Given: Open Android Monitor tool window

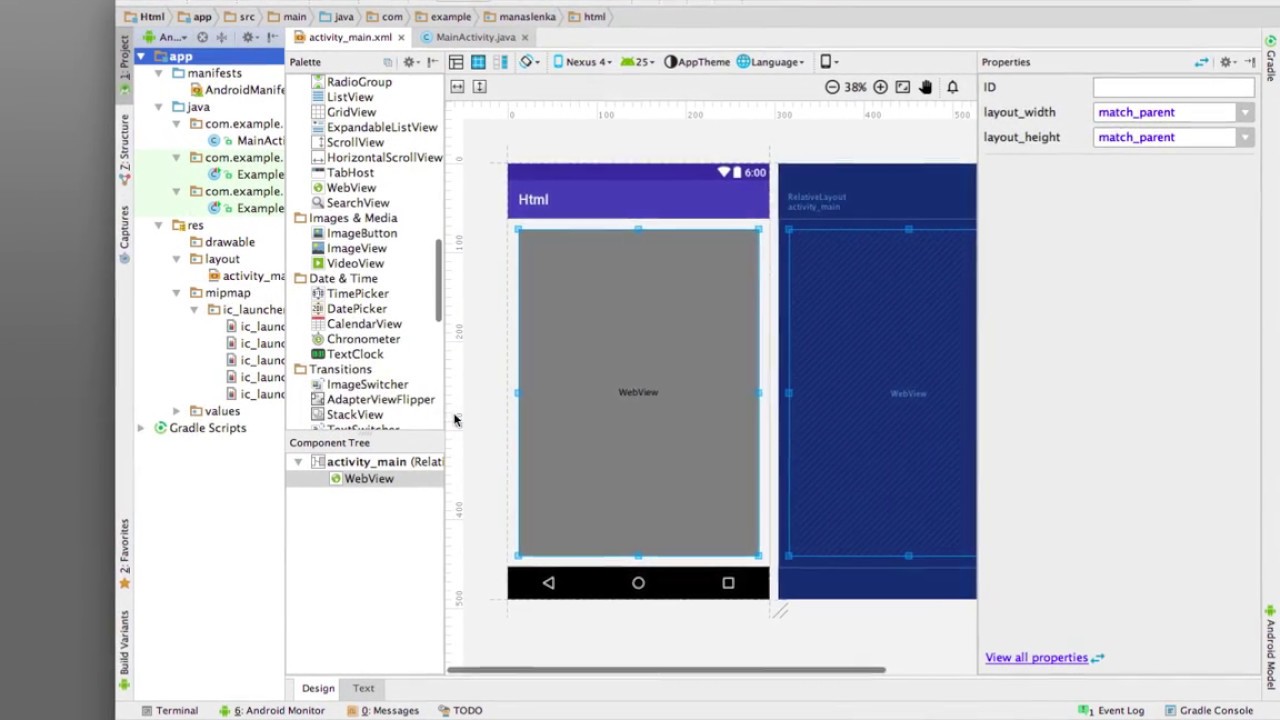Looking at the screenshot, I should point(273,710).
